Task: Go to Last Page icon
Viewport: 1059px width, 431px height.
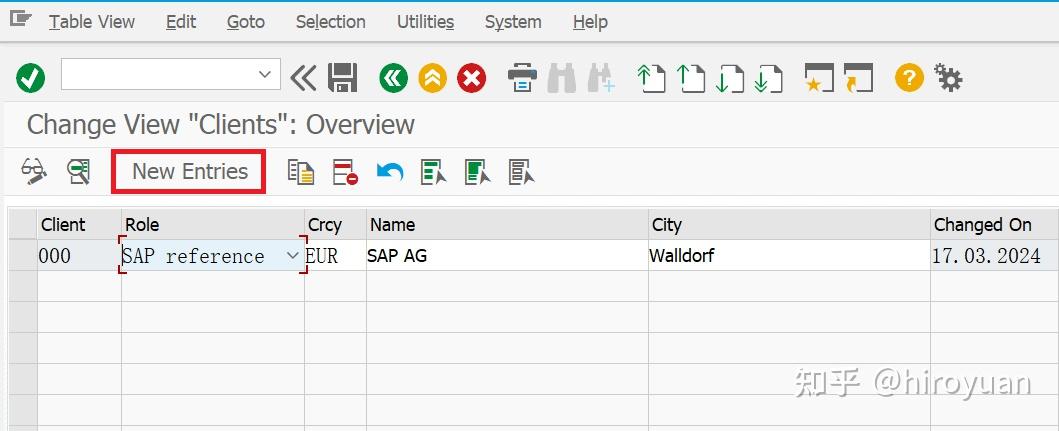Action: coord(769,78)
